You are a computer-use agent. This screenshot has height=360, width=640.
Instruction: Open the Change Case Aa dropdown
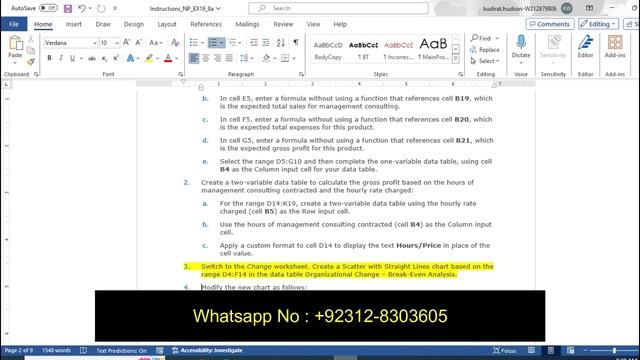tap(156, 42)
